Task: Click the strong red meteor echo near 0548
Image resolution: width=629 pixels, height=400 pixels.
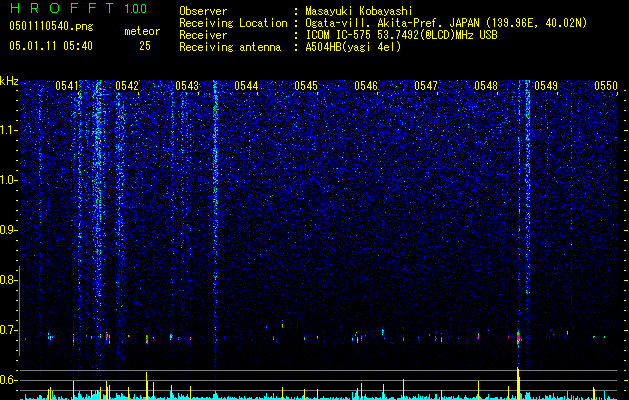Action: tap(518, 338)
